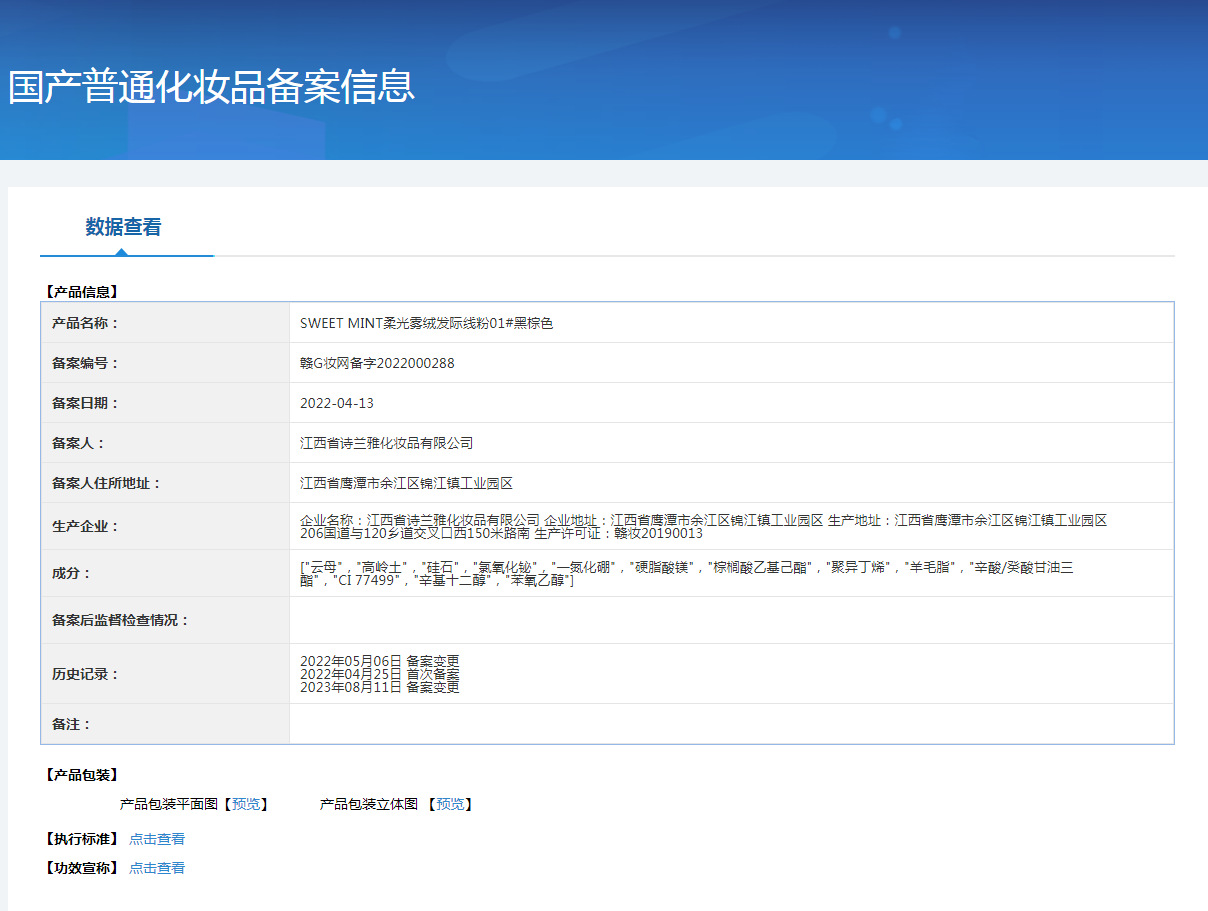This screenshot has width=1208, height=911.
Task: Select the 数据查看 tab
Action: pos(123,227)
